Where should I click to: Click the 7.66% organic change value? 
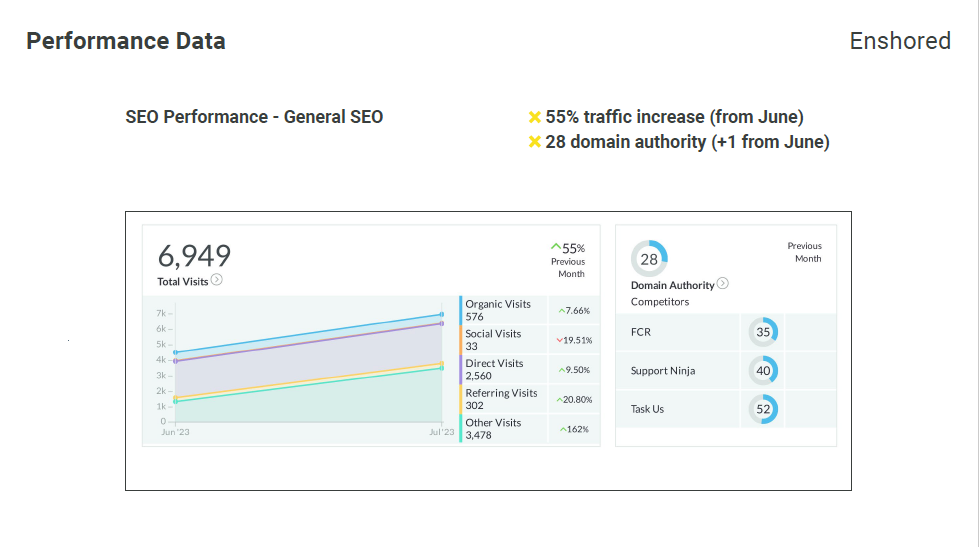tap(578, 310)
